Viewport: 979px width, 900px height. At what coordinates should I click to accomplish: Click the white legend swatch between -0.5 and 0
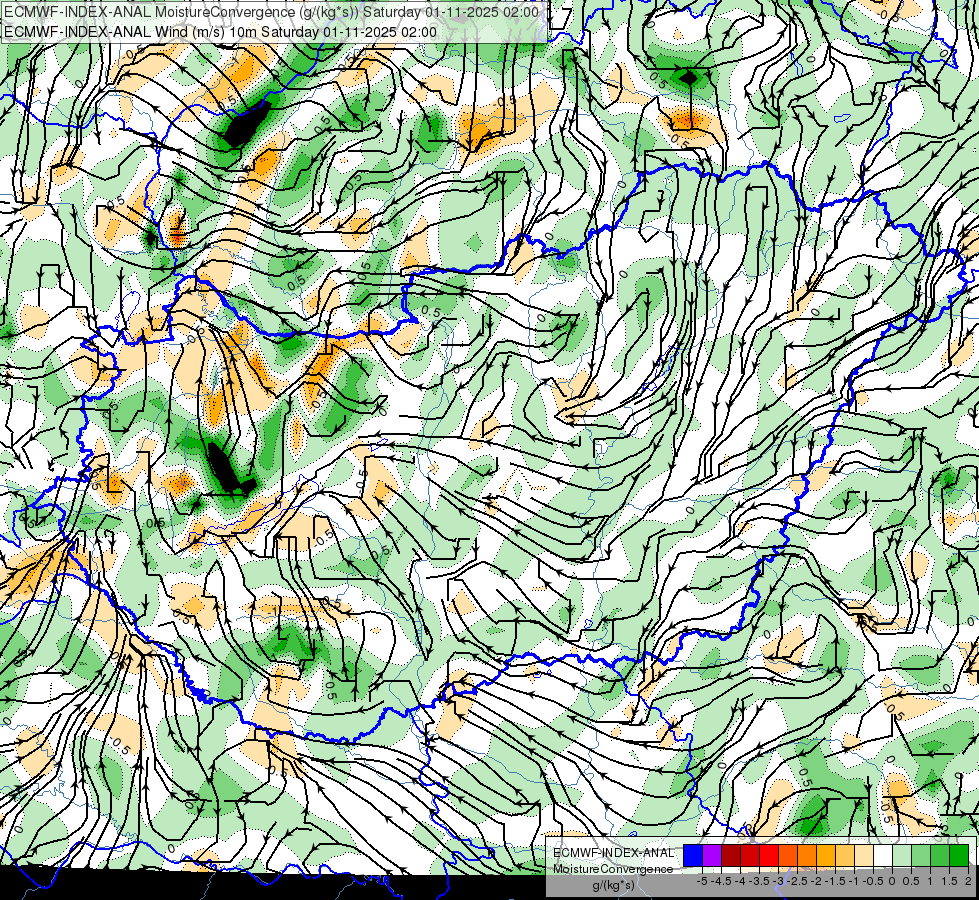click(x=883, y=856)
